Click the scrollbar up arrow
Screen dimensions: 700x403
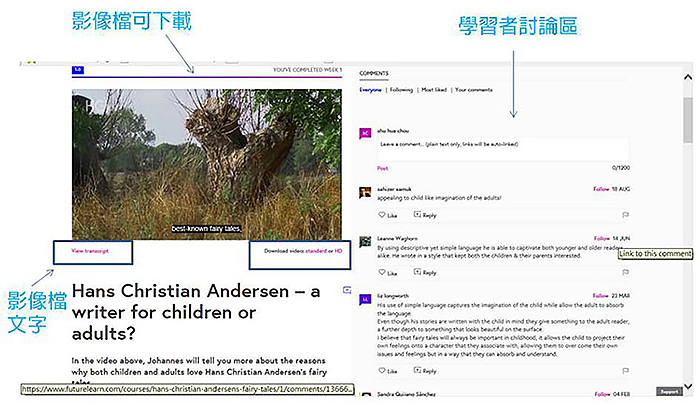(688, 78)
